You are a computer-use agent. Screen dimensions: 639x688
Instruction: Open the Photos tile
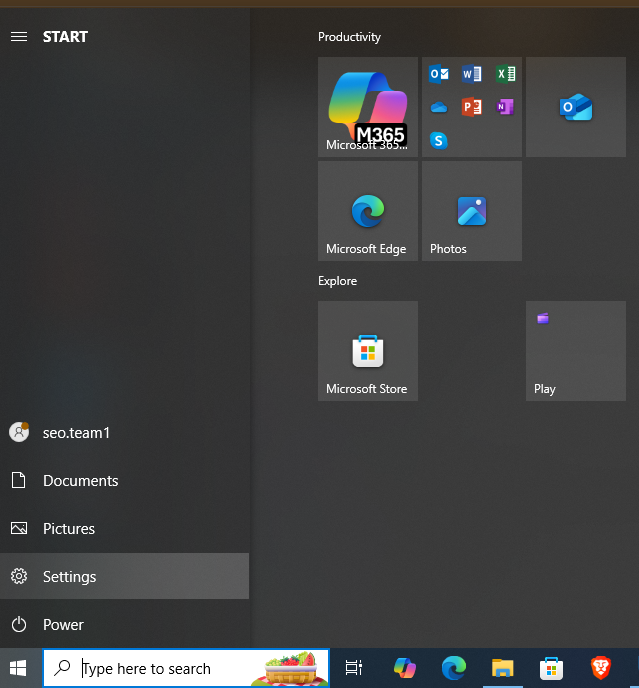coord(472,211)
